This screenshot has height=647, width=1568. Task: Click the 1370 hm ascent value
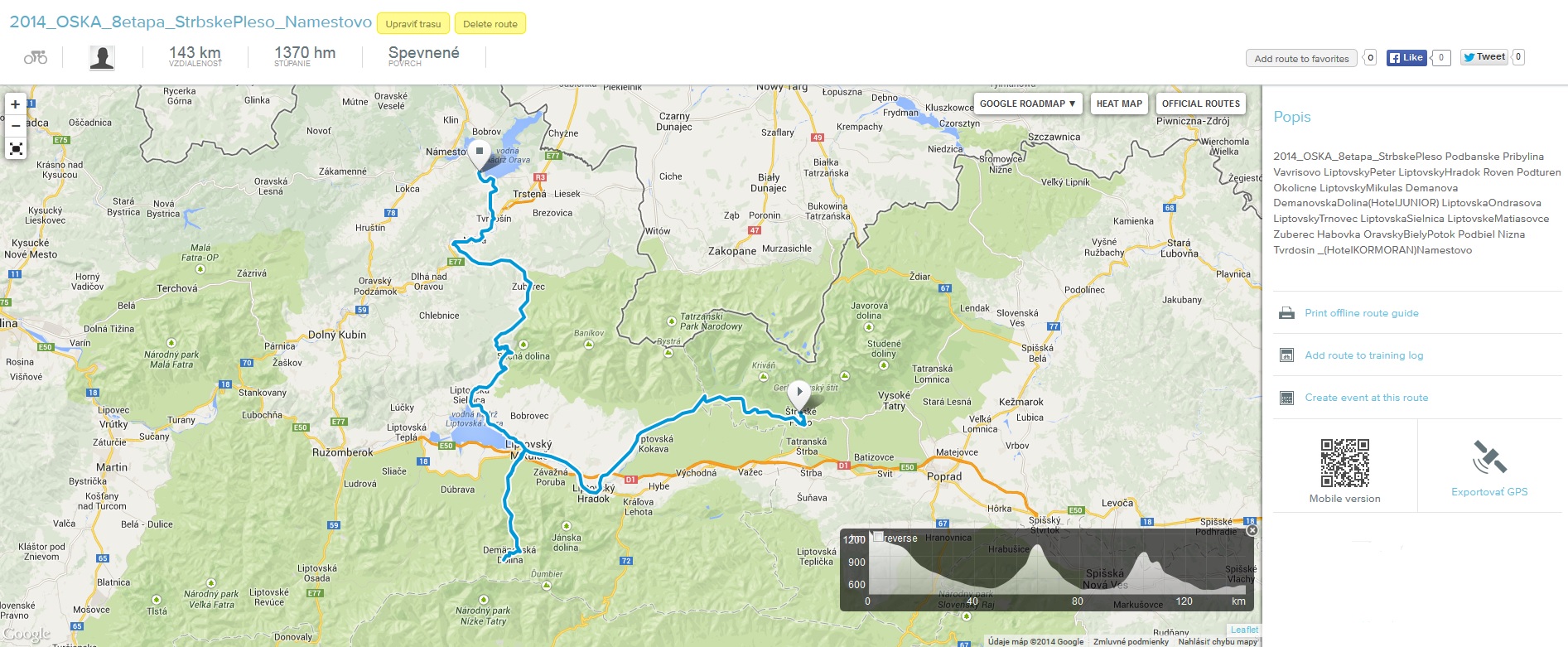[305, 53]
